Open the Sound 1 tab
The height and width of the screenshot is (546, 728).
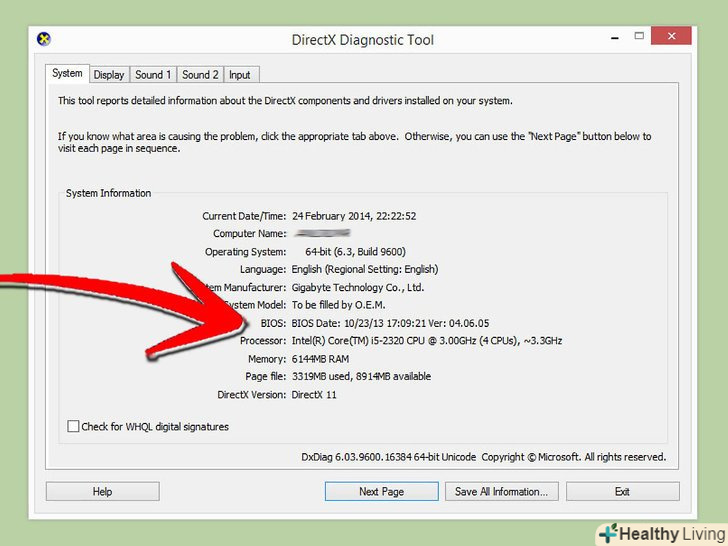(x=153, y=75)
